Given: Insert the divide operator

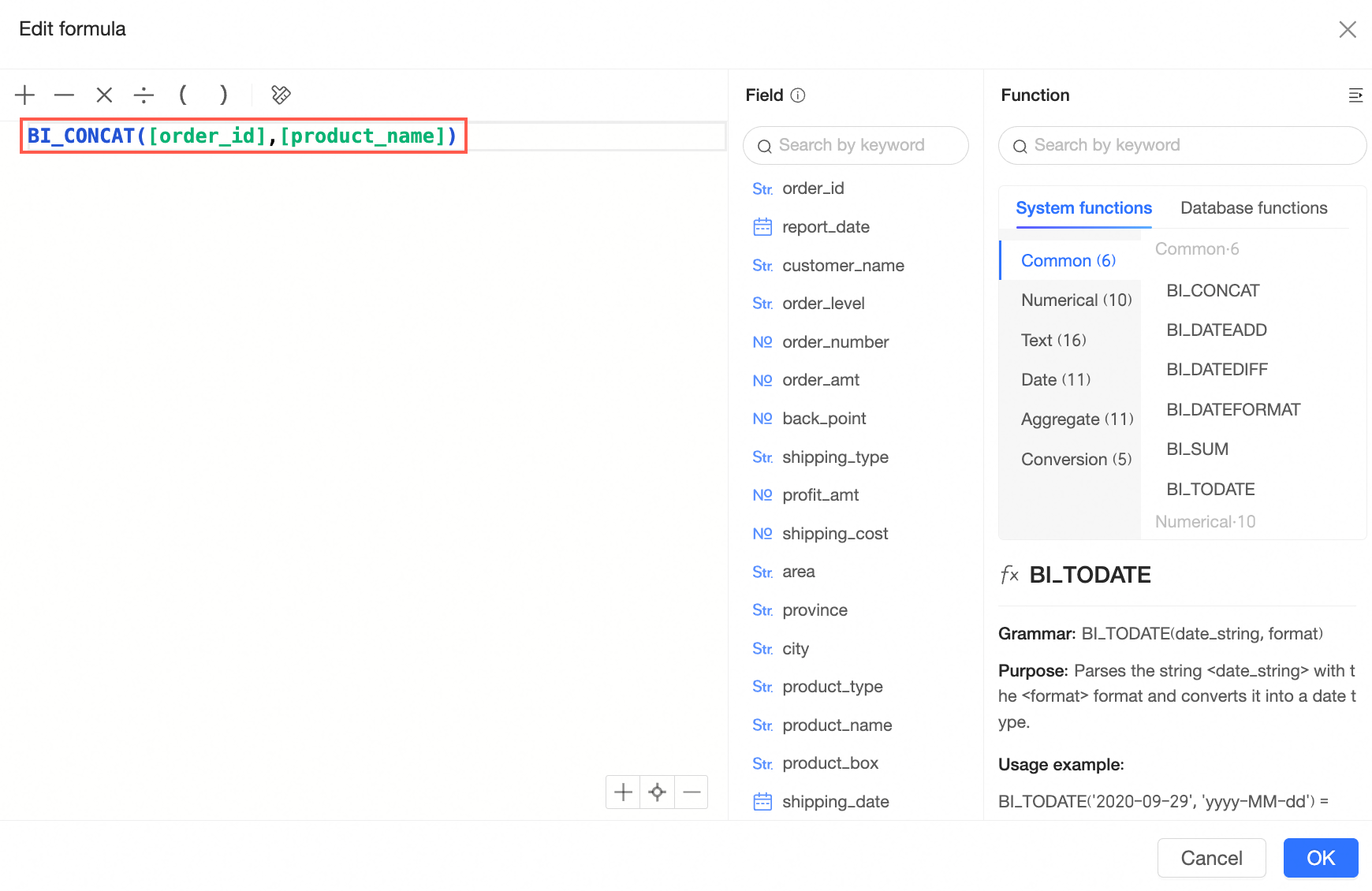Looking at the screenshot, I should tap(144, 95).
